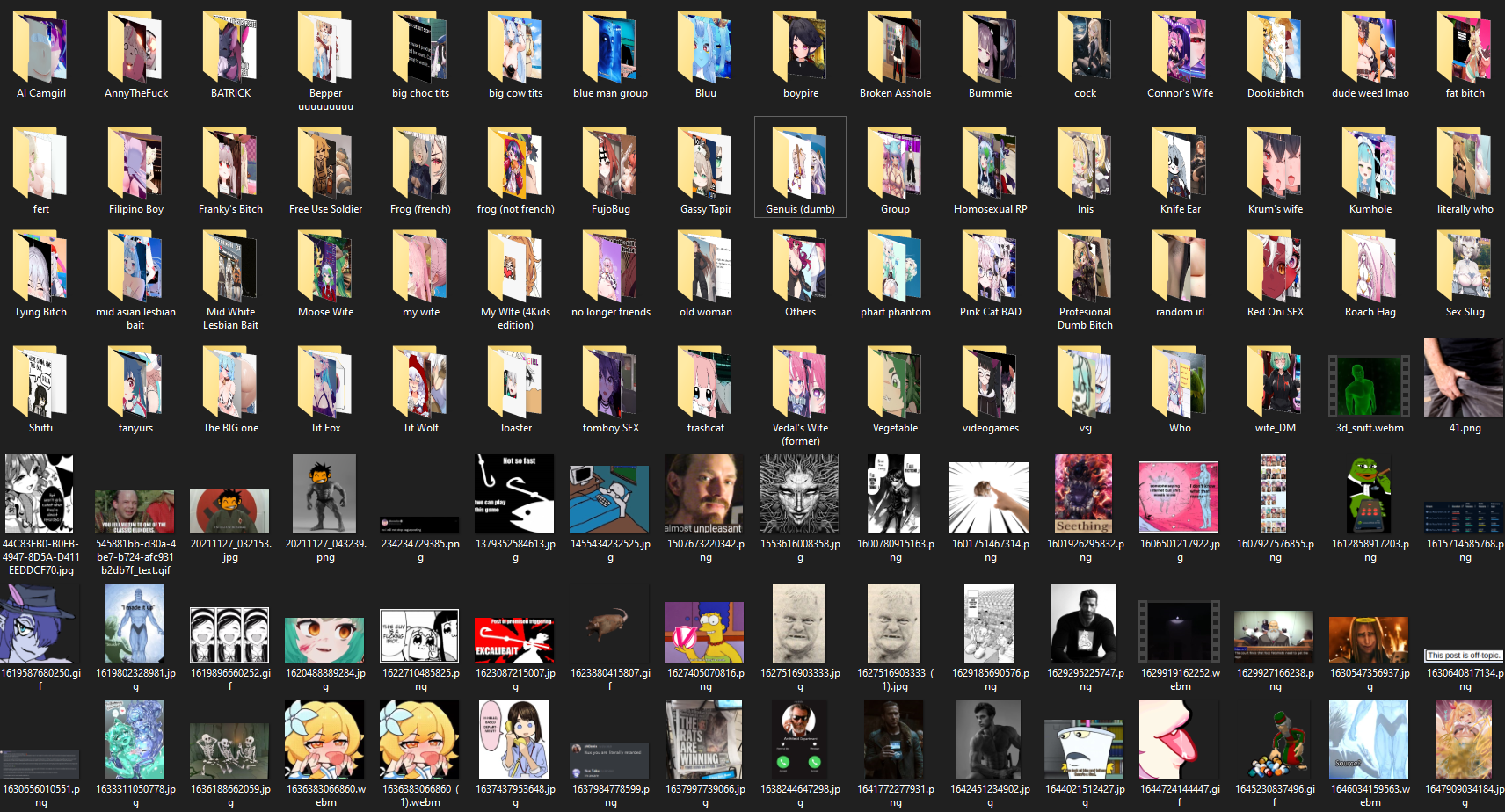This screenshot has width=1505, height=812.
Task: Click the 1601926295832.png Seething thumbnail
Action: [x=1084, y=494]
